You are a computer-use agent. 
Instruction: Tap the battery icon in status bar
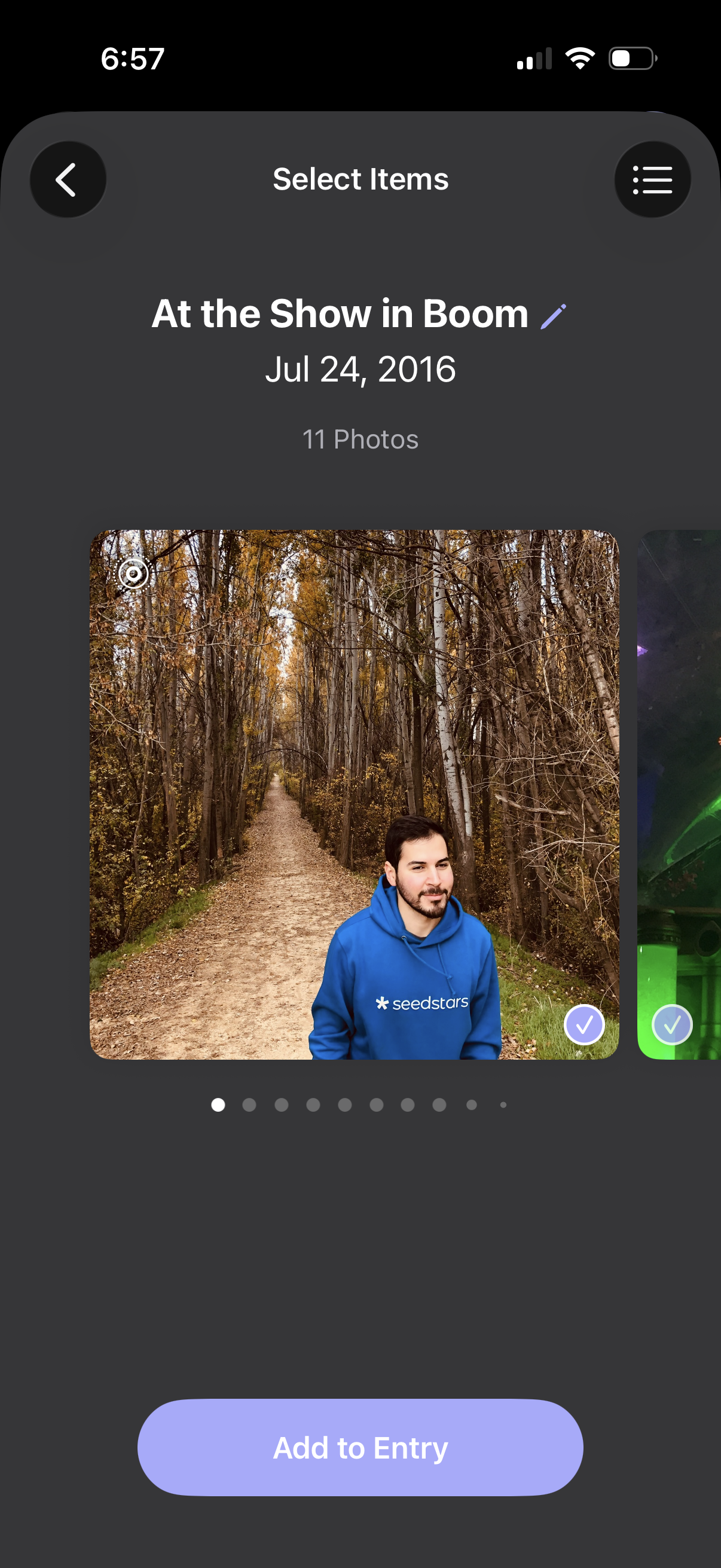click(633, 59)
